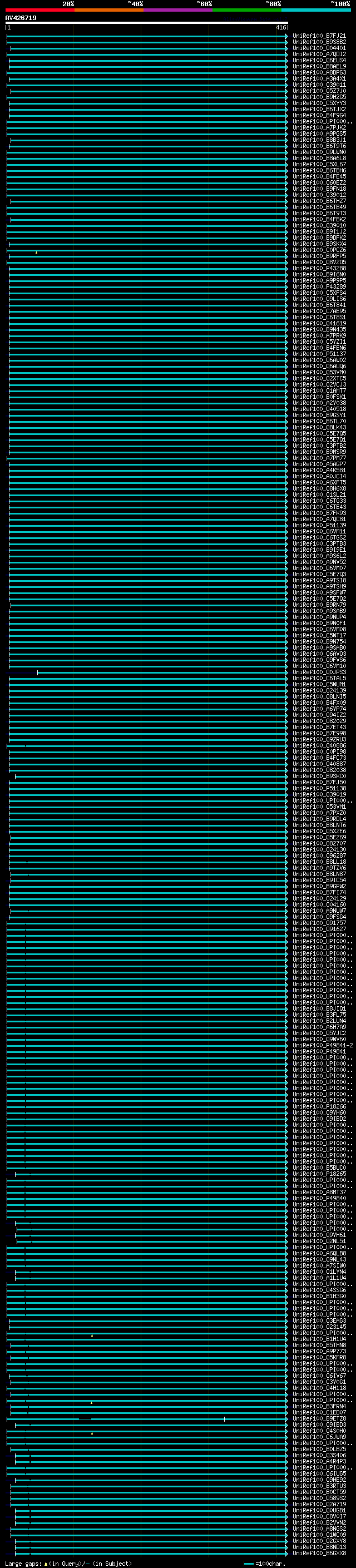
Task: Open hit UniRef100_O04401
Action: pyautogui.click(x=319, y=48)
